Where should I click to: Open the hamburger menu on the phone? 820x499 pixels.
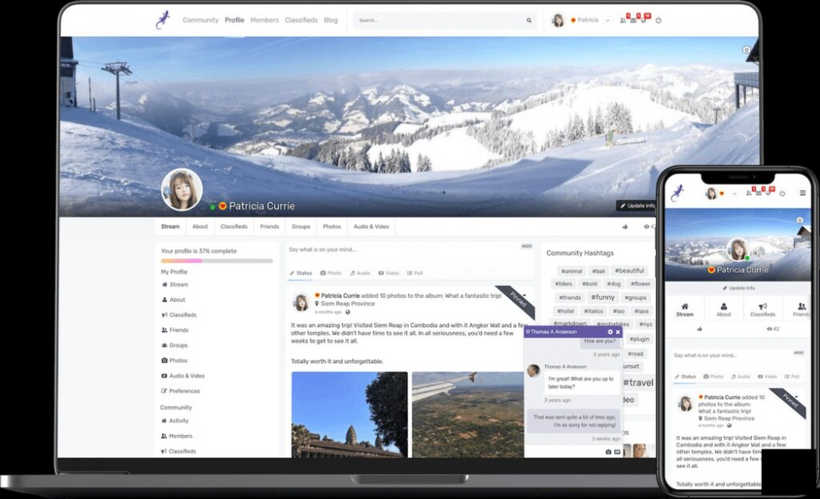(802, 193)
